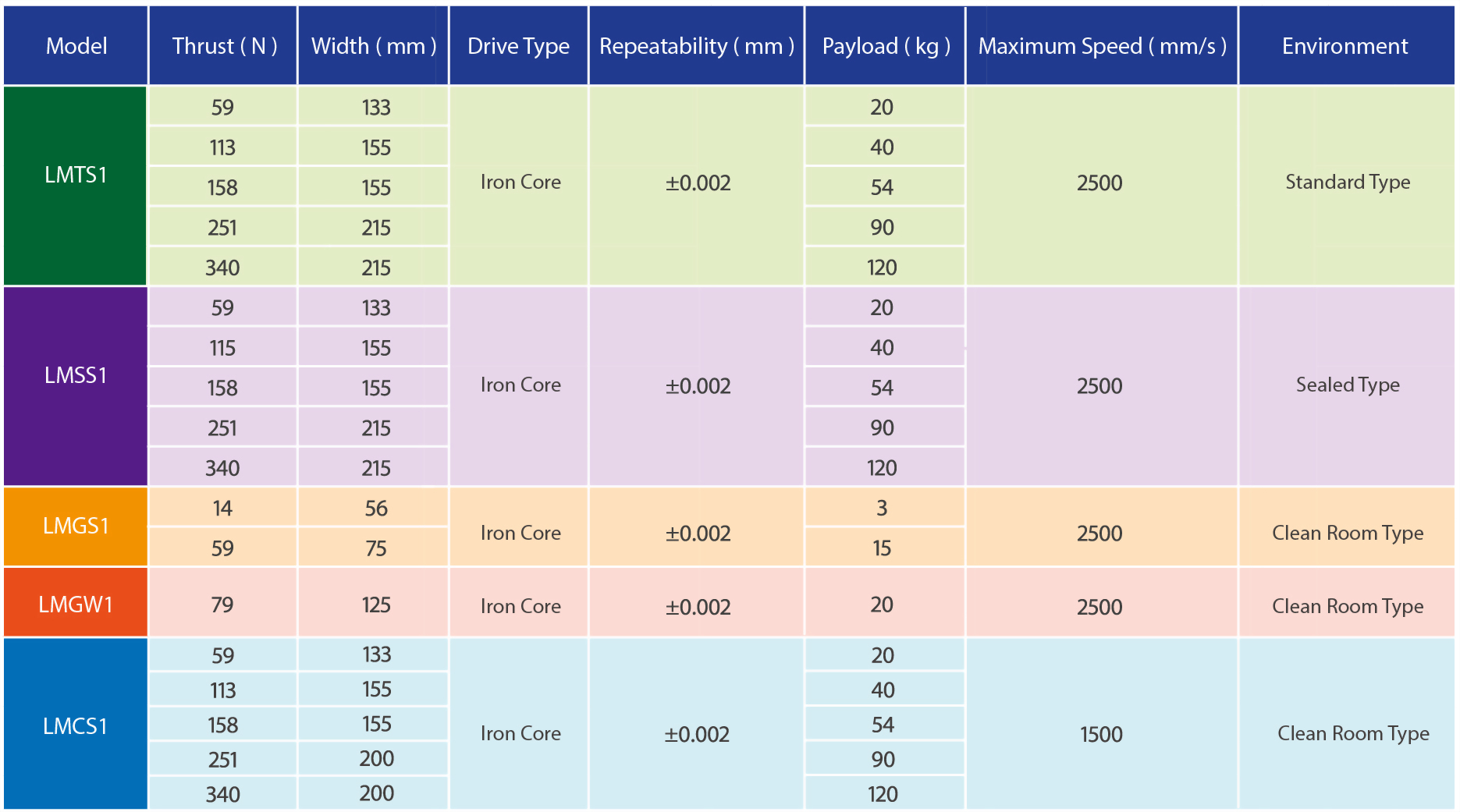Click the Payload ( kg ) column header
This screenshot has height=812, width=1460.
[886, 46]
